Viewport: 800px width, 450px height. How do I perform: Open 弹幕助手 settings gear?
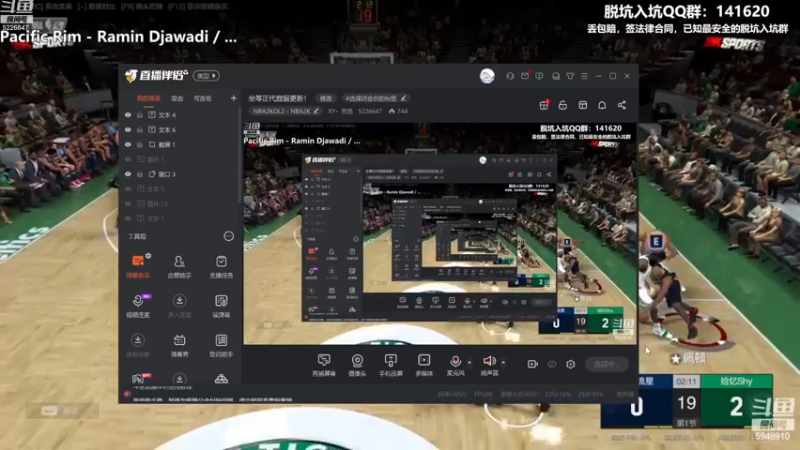coord(148,256)
